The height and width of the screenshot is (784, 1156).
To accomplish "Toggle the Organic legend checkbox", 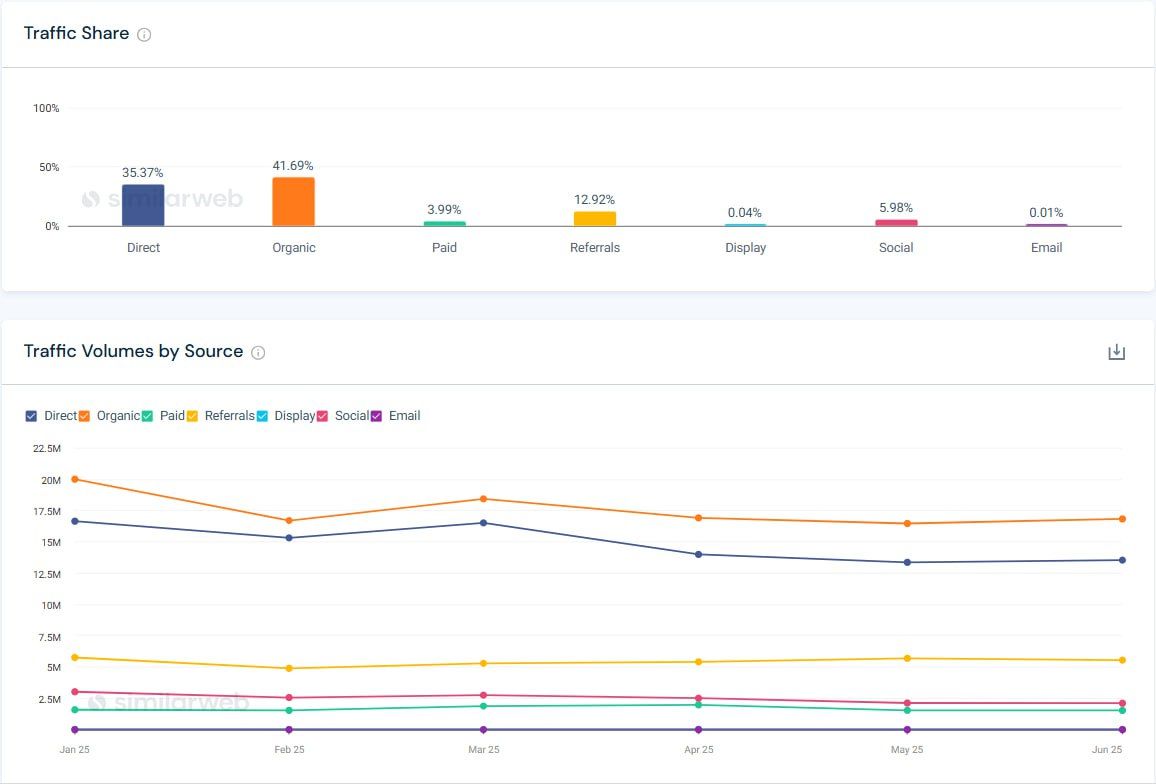I will [x=84, y=416].
